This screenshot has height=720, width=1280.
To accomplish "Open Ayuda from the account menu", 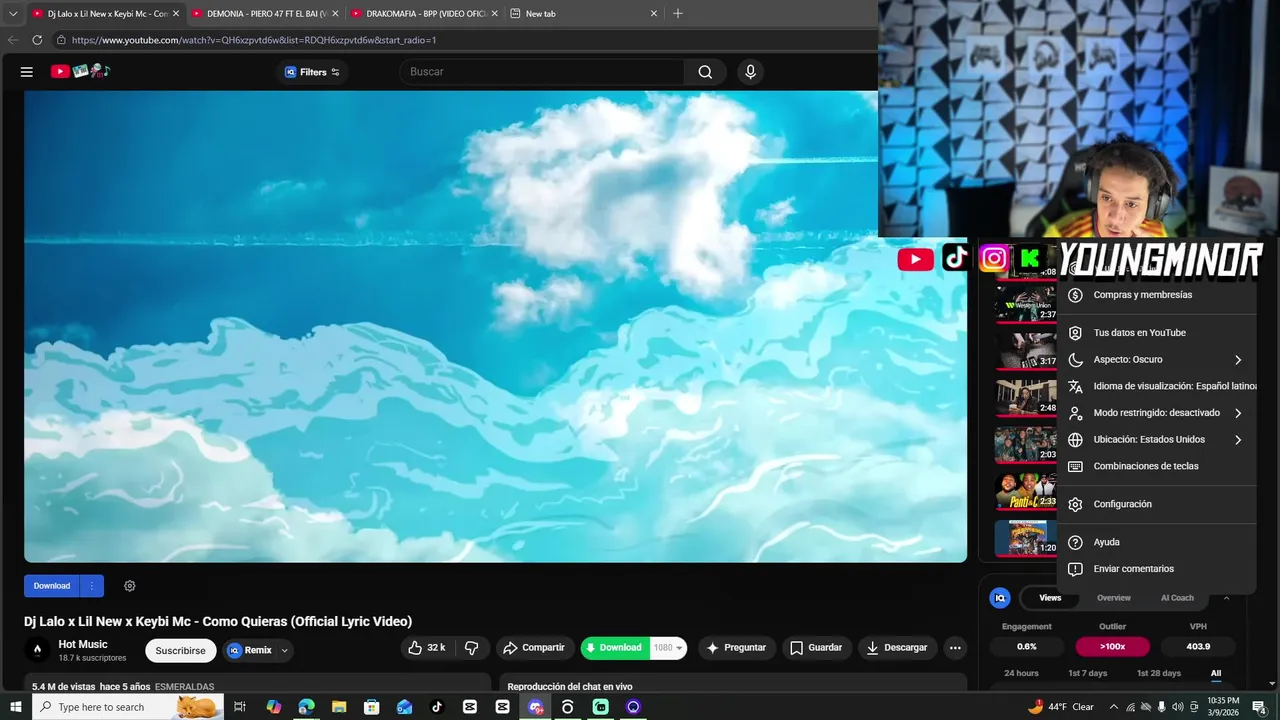I will pos(1157,542).
